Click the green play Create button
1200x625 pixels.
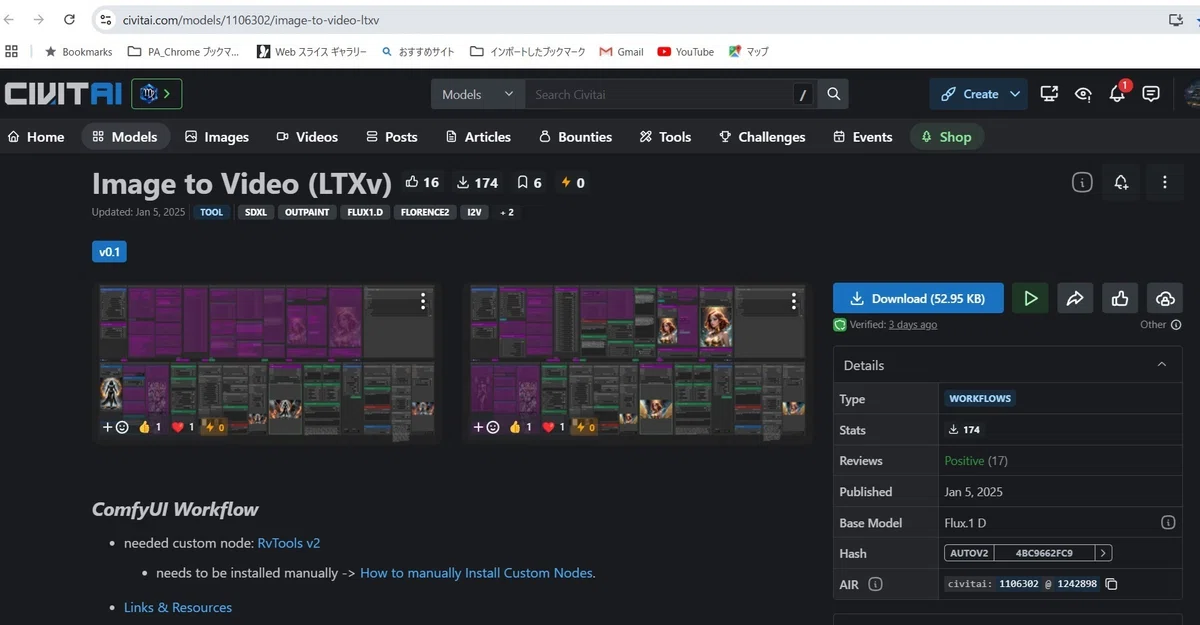click(x=1030, y=298)
